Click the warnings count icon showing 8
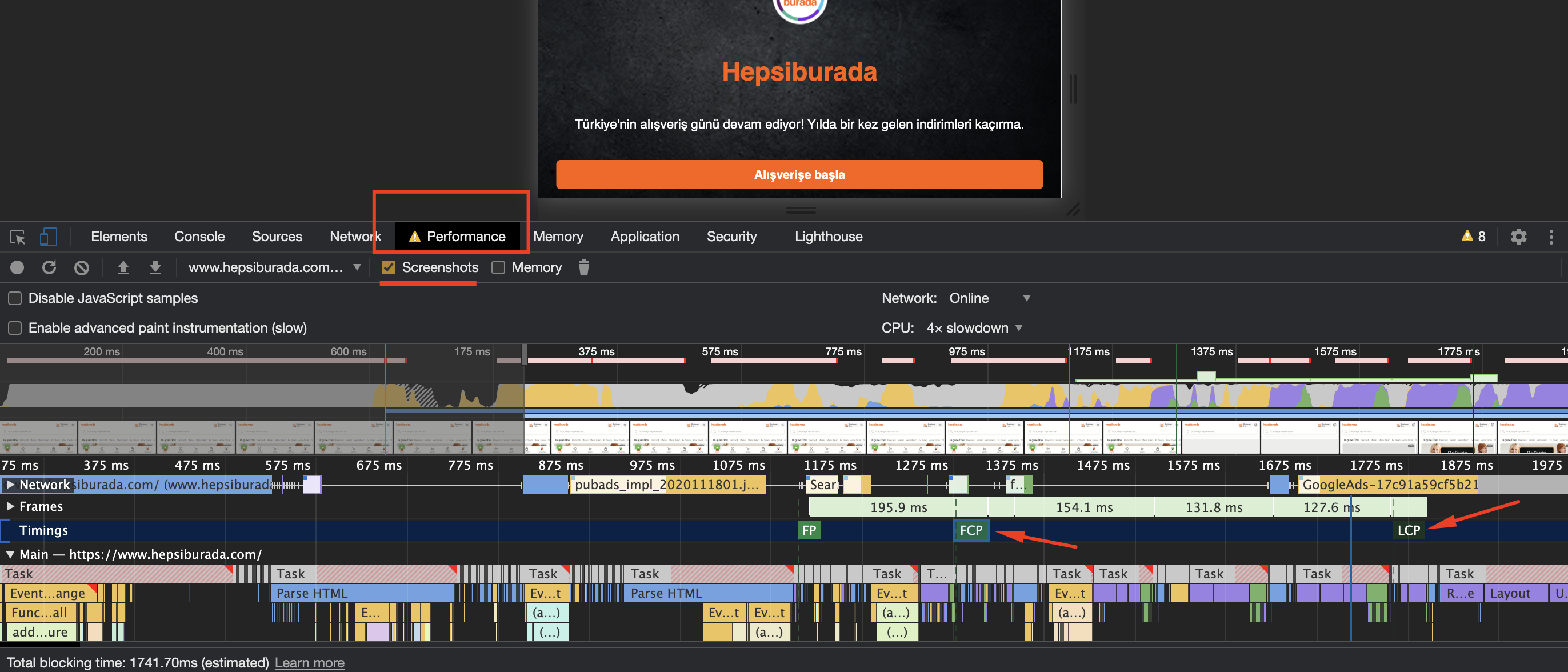This screenshot has height=672, width=1568. tap(1473, 237)
